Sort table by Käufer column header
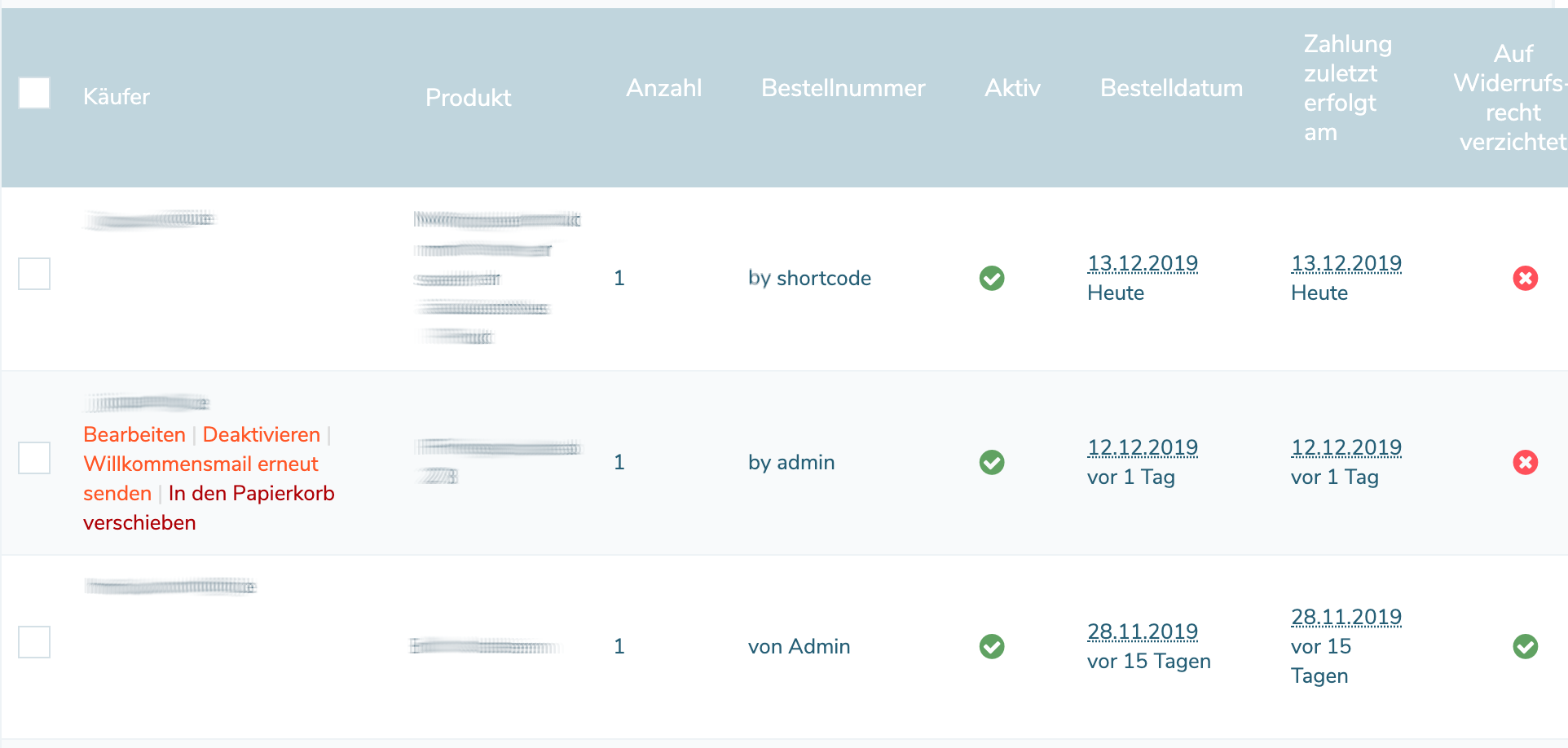 click(117, 97)
